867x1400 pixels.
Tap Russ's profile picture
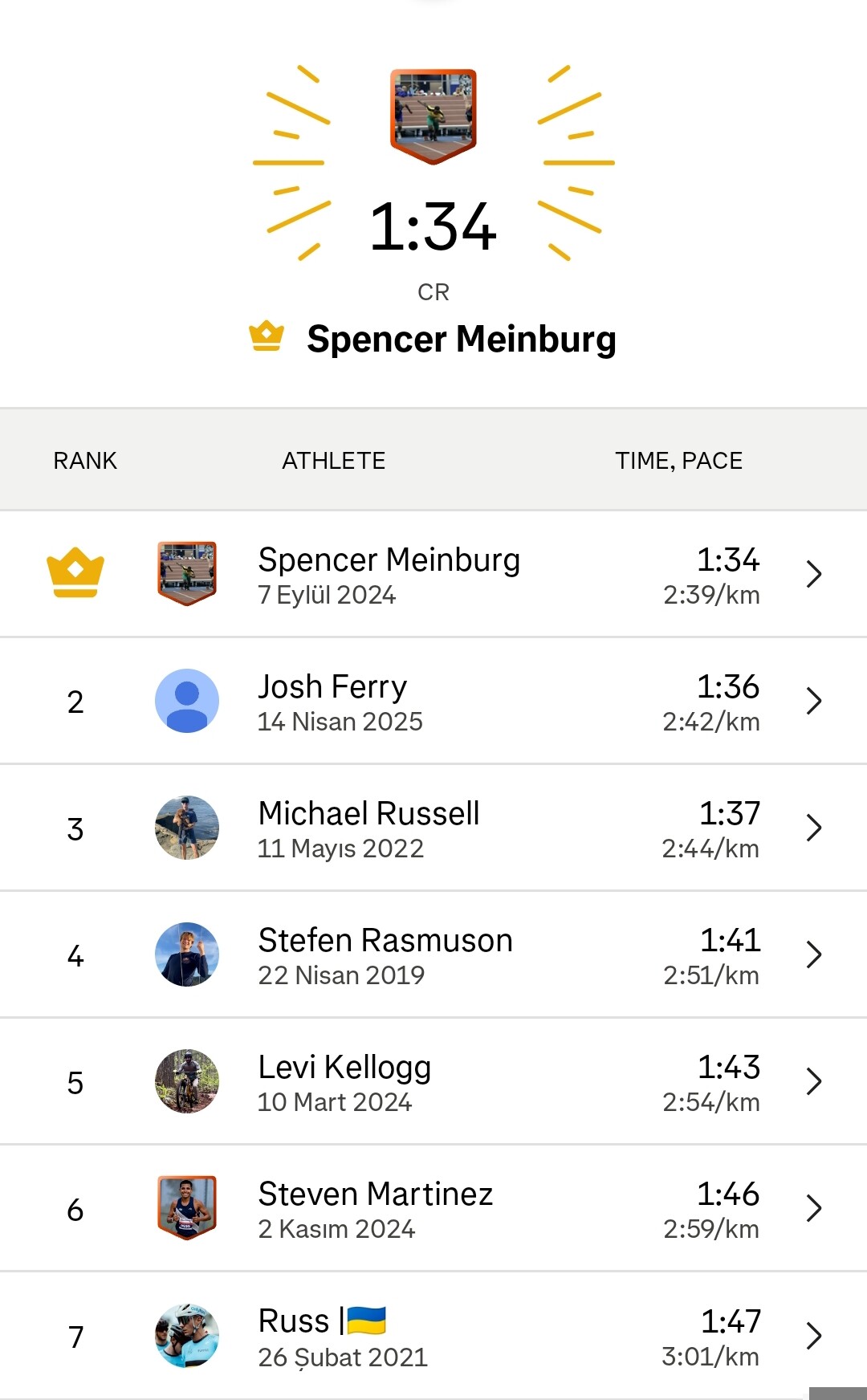tap(187, 1336)
